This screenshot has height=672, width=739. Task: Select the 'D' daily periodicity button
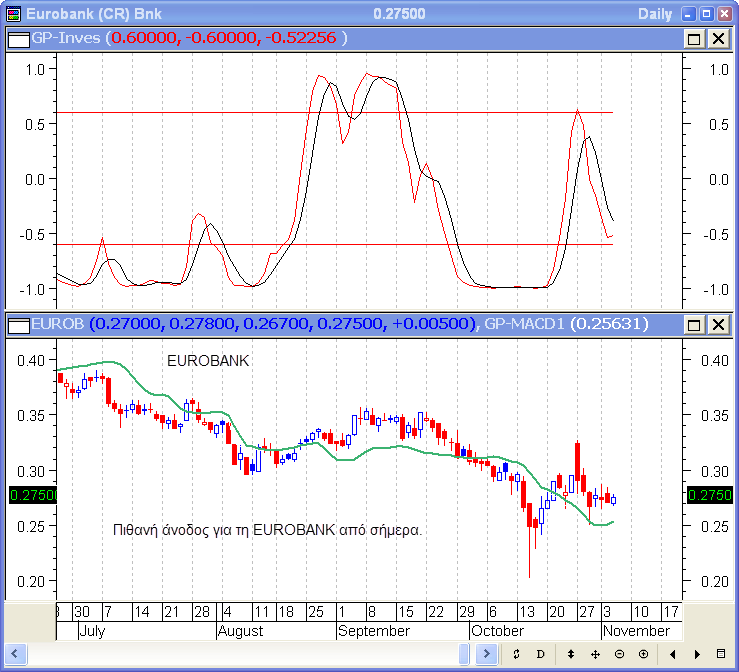[541, 654]
